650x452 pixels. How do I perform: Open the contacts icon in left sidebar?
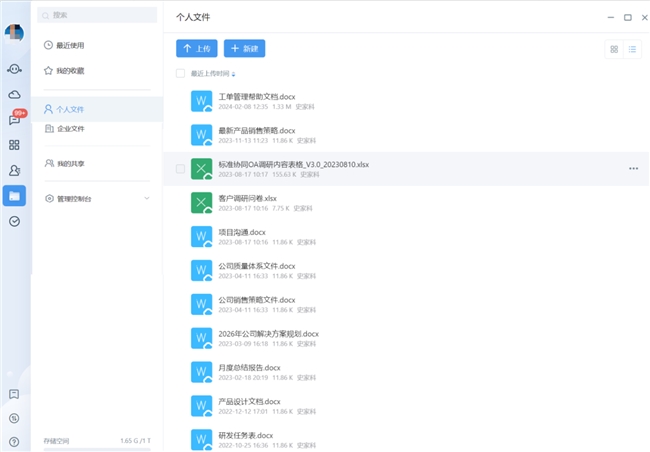(x=14, y=170)
